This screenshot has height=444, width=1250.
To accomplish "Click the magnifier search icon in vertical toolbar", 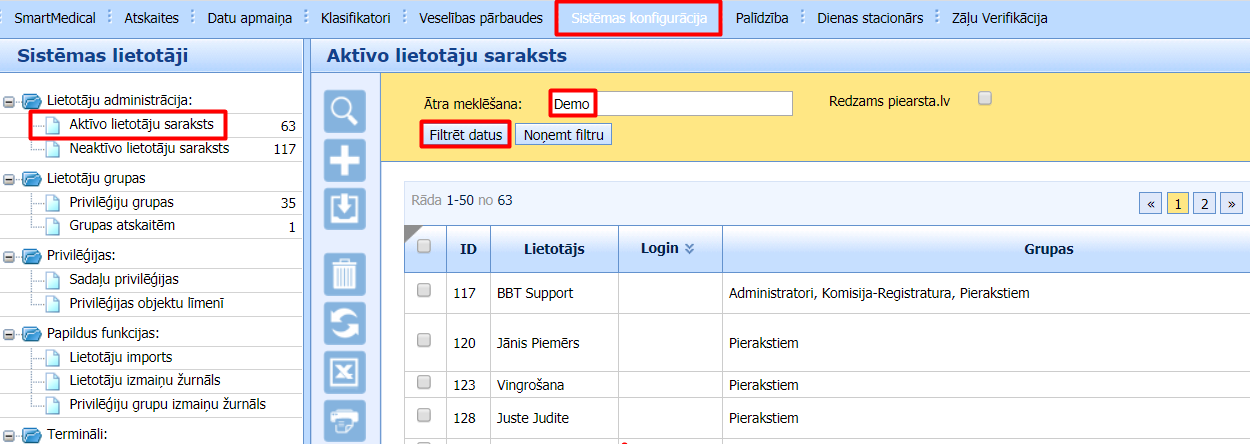I will 345,112.
